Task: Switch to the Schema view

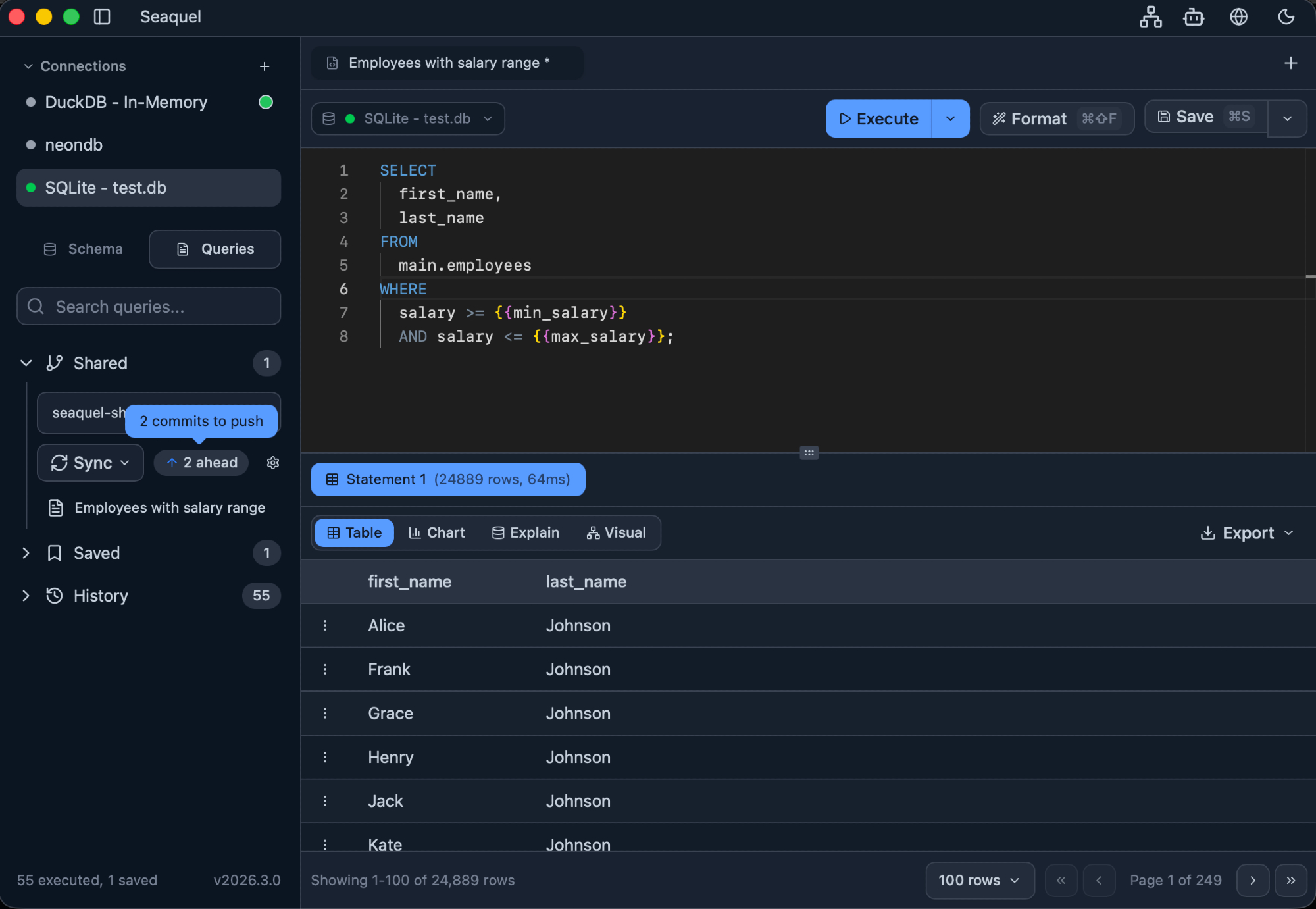Action: click(x=84, y=249)
